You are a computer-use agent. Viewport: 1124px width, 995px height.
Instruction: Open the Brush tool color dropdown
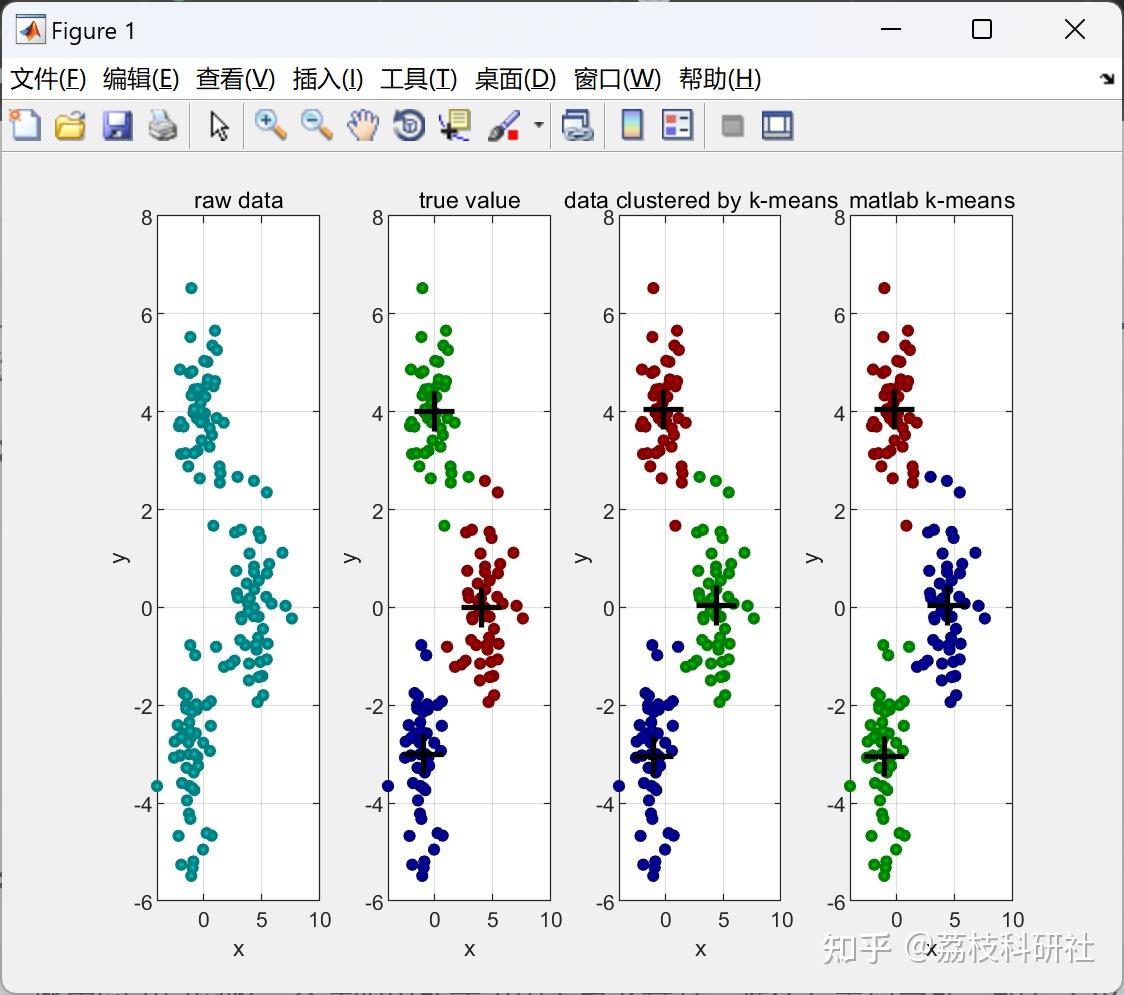coord(537,126)
